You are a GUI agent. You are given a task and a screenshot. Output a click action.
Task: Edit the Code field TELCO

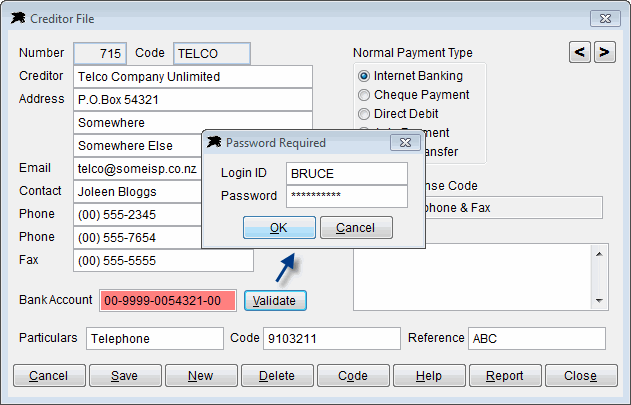212,54
